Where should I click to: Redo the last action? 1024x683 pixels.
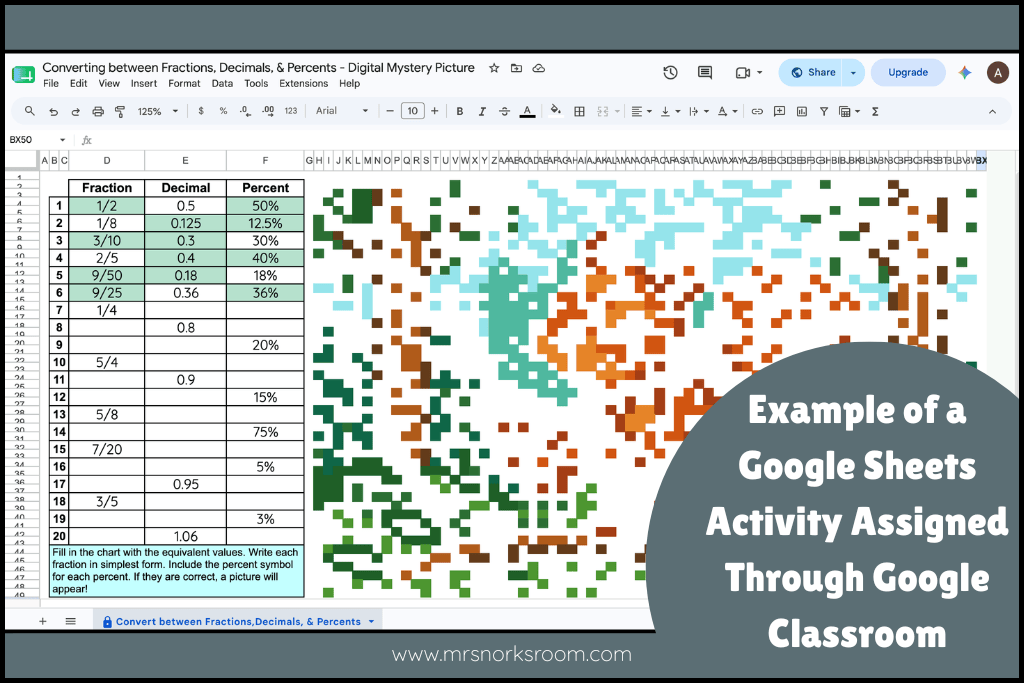[76, 112]
